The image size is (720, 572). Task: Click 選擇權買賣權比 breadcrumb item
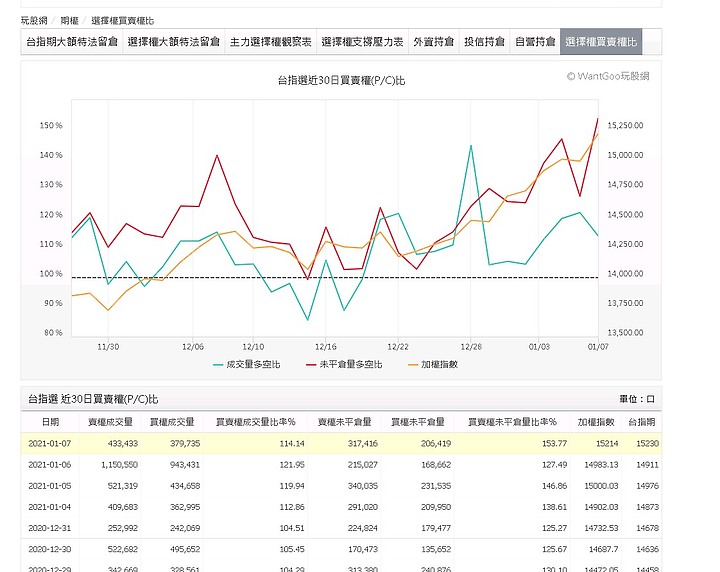click(123, 21)
